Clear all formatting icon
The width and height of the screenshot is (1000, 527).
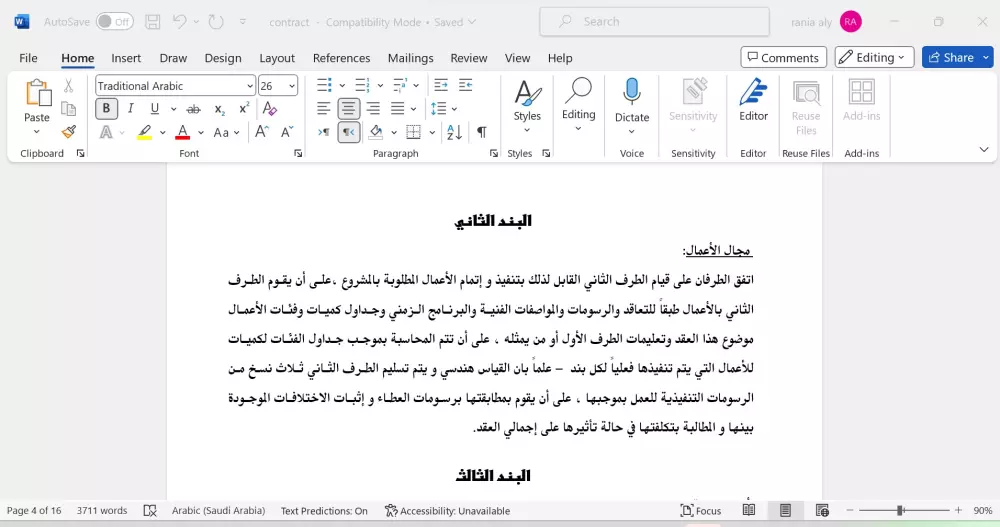click(269, 109)
